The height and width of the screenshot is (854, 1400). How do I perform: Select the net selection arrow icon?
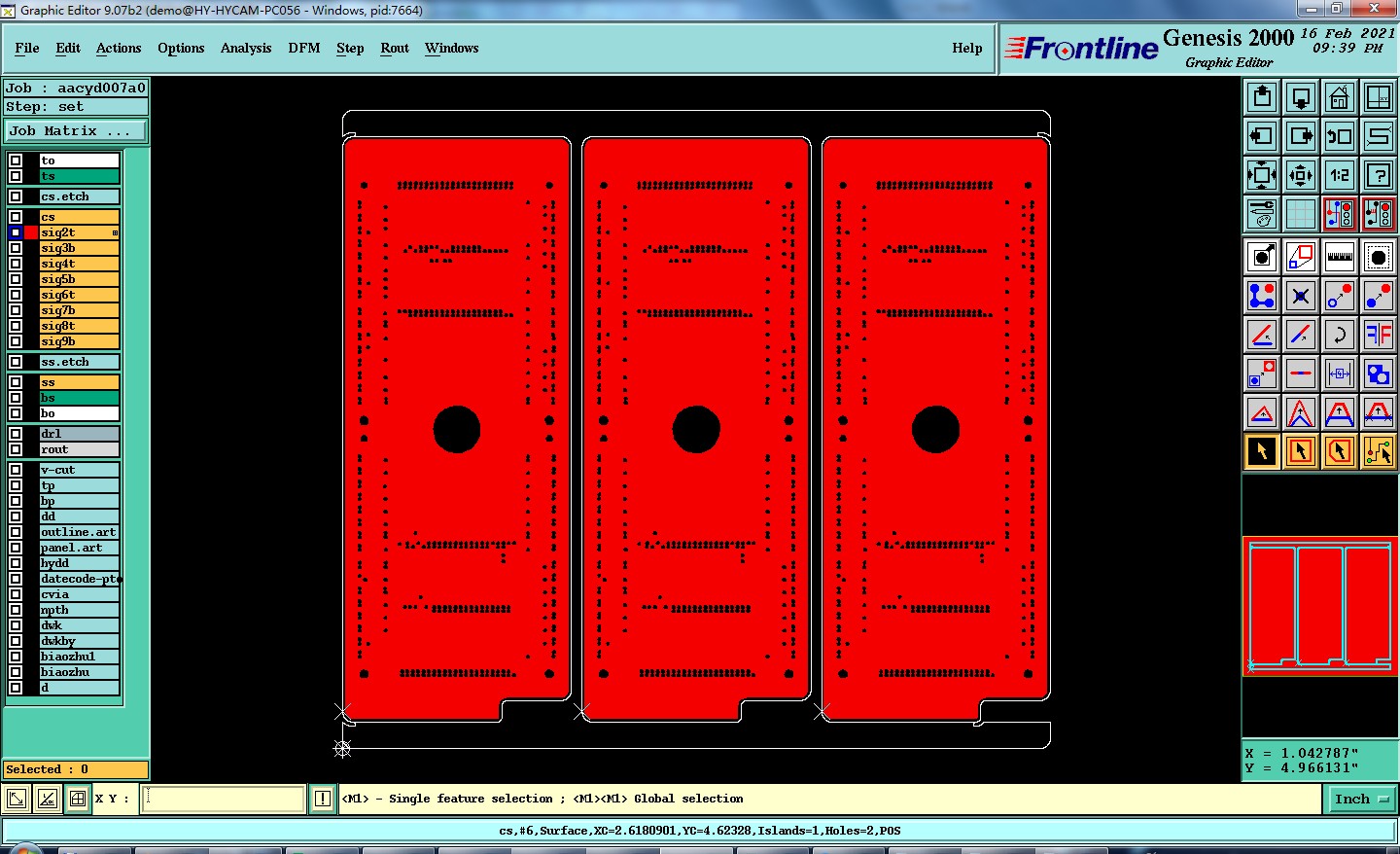(1379, 451)
